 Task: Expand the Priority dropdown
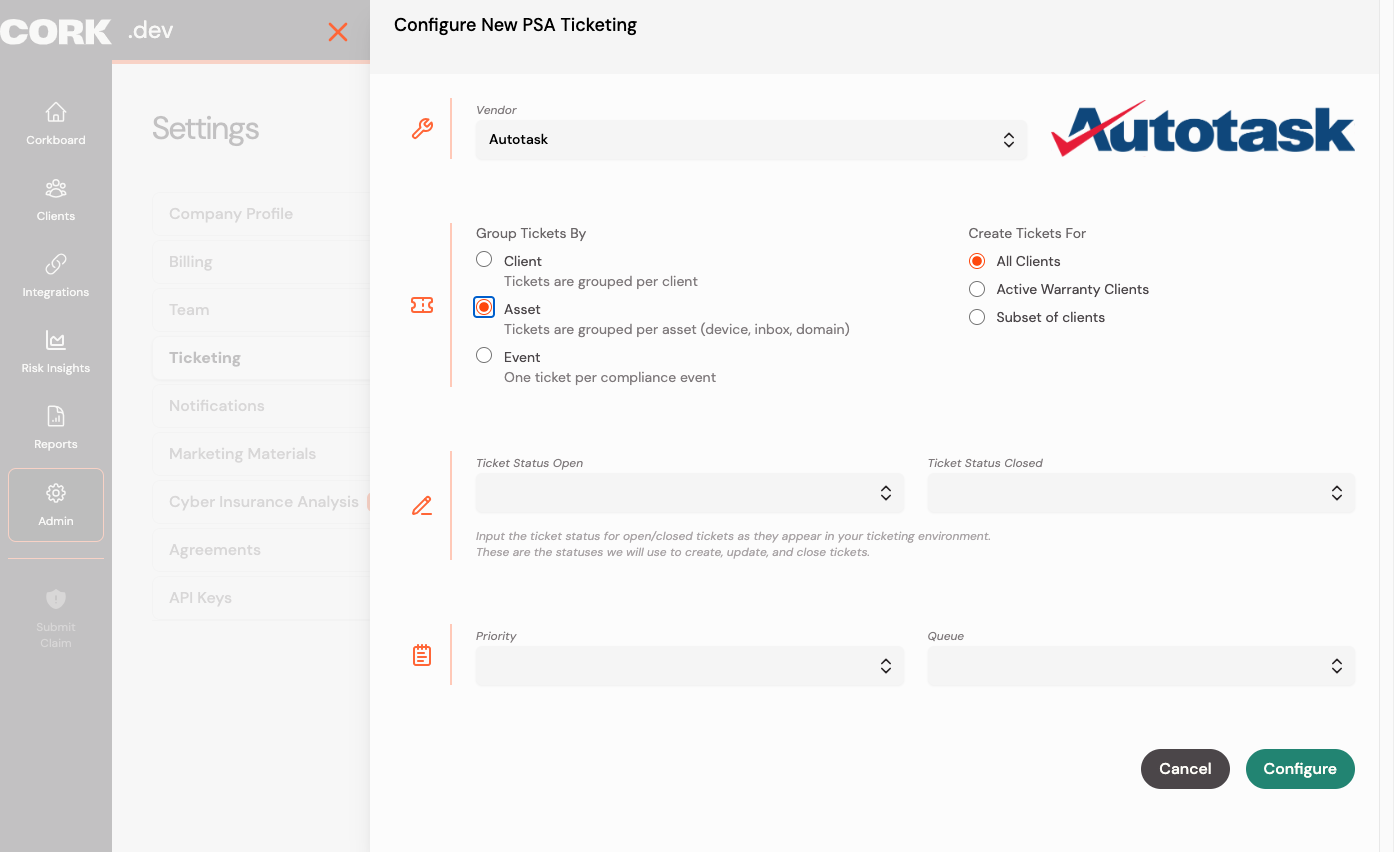(x=690, y=666)
